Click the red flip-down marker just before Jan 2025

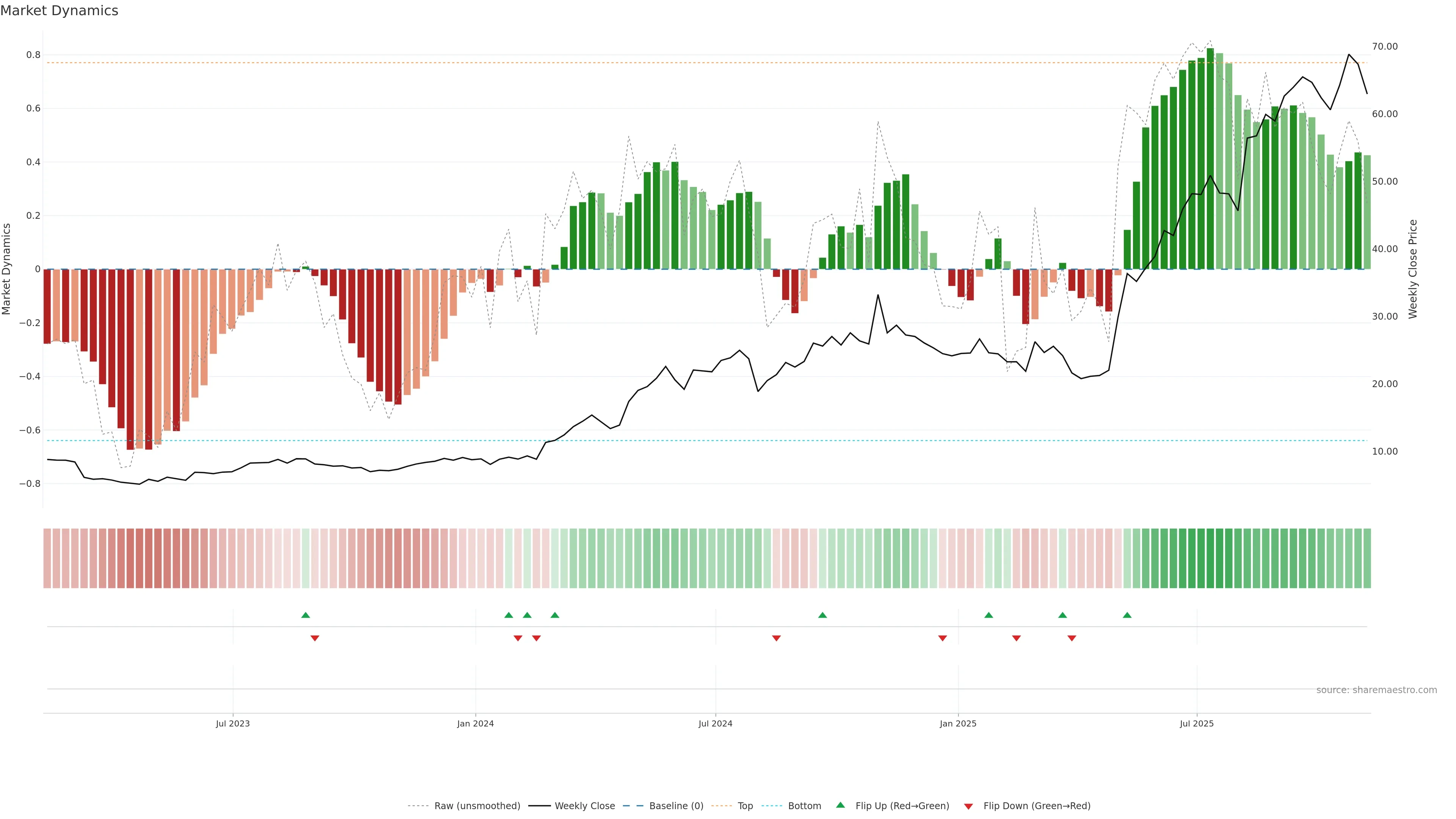(x=942, y=638)
